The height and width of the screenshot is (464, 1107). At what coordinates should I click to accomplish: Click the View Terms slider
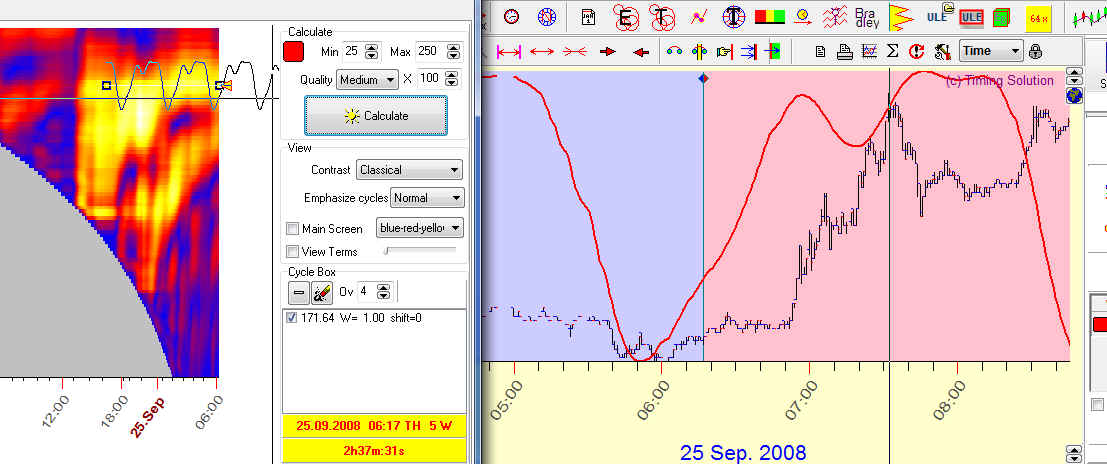tap(420, 250)
